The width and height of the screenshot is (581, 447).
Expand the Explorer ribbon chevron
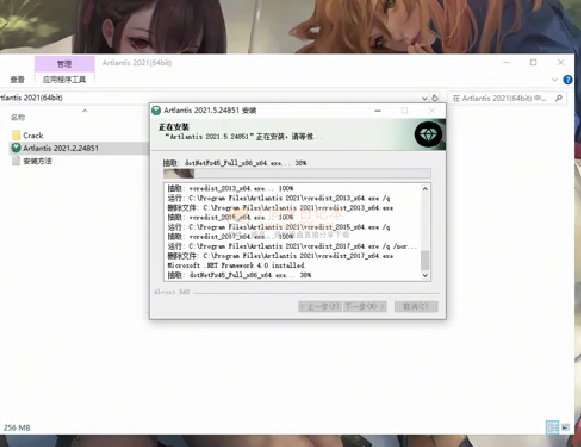555,80
